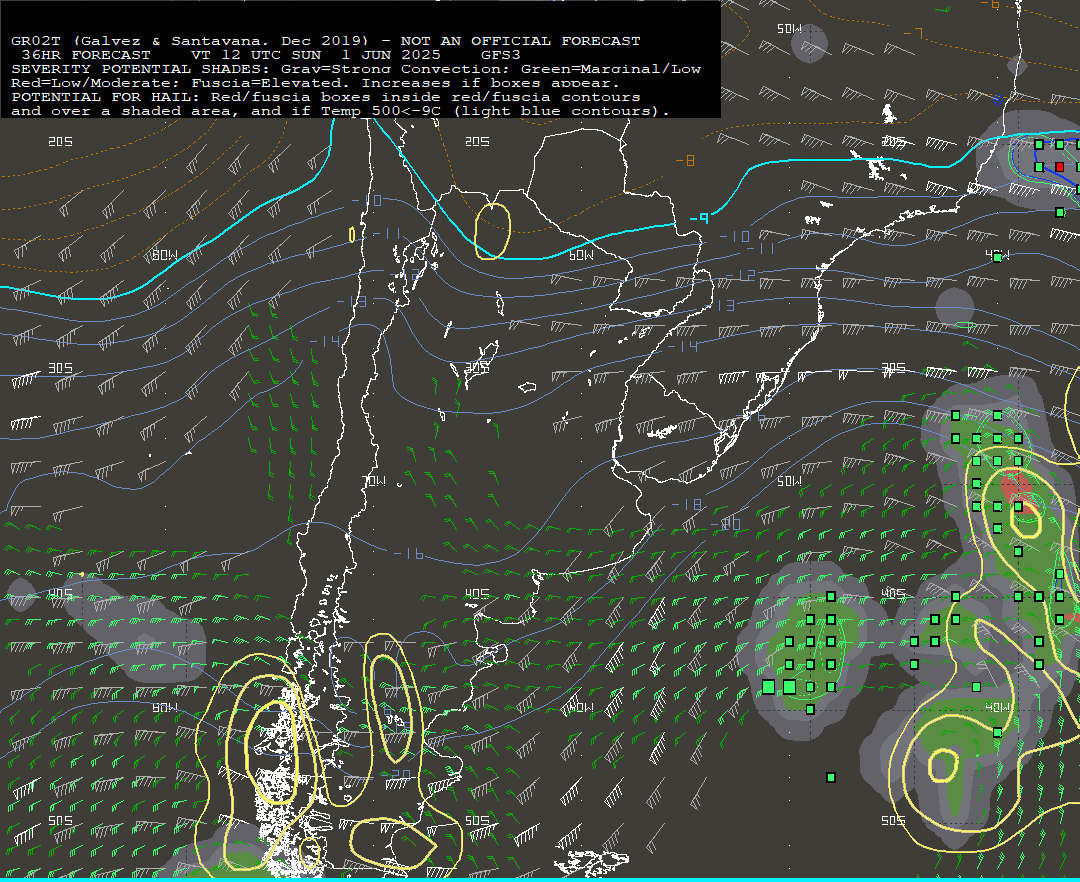1080x882 pixels.
Task: Click the 'GFS3' model label
Action: (x=501, y=55)
